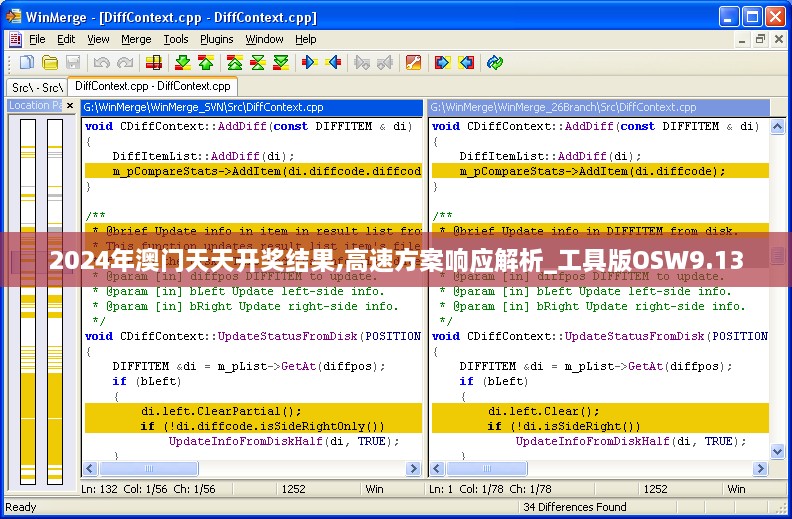The image size is (792, 519).
Task: Click vertical scrollbar up arrow in right pane
Action: [777, 126]
